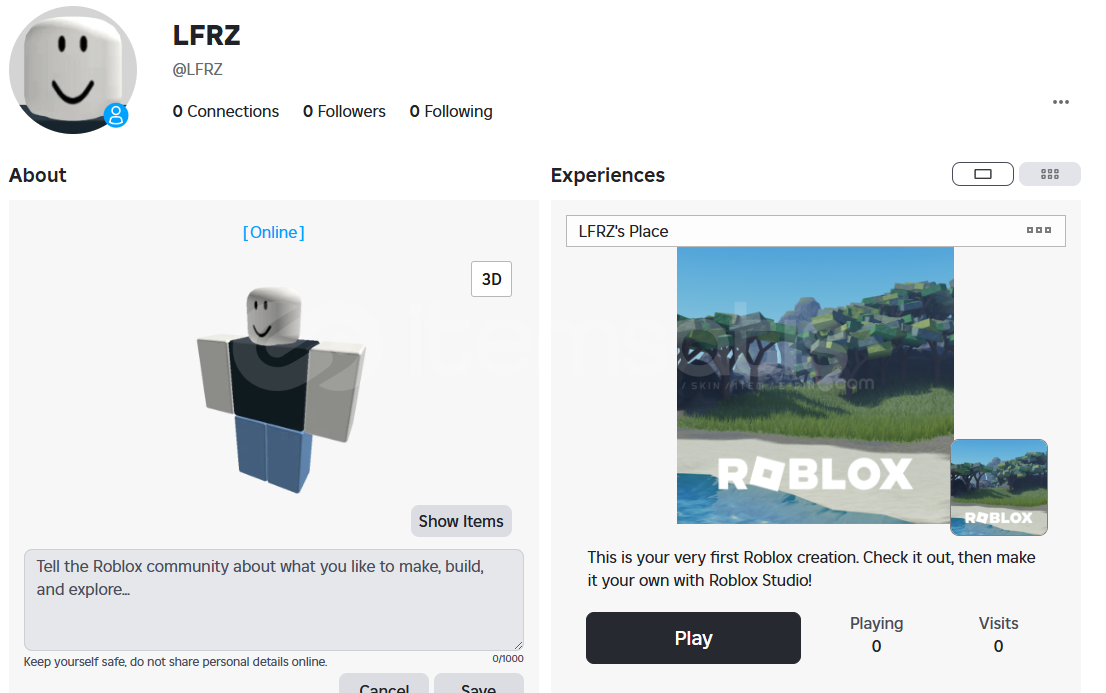Open the three-dot profile options menu
The height and width of the screenshot is (693, 1106).
click(1061, 102)
